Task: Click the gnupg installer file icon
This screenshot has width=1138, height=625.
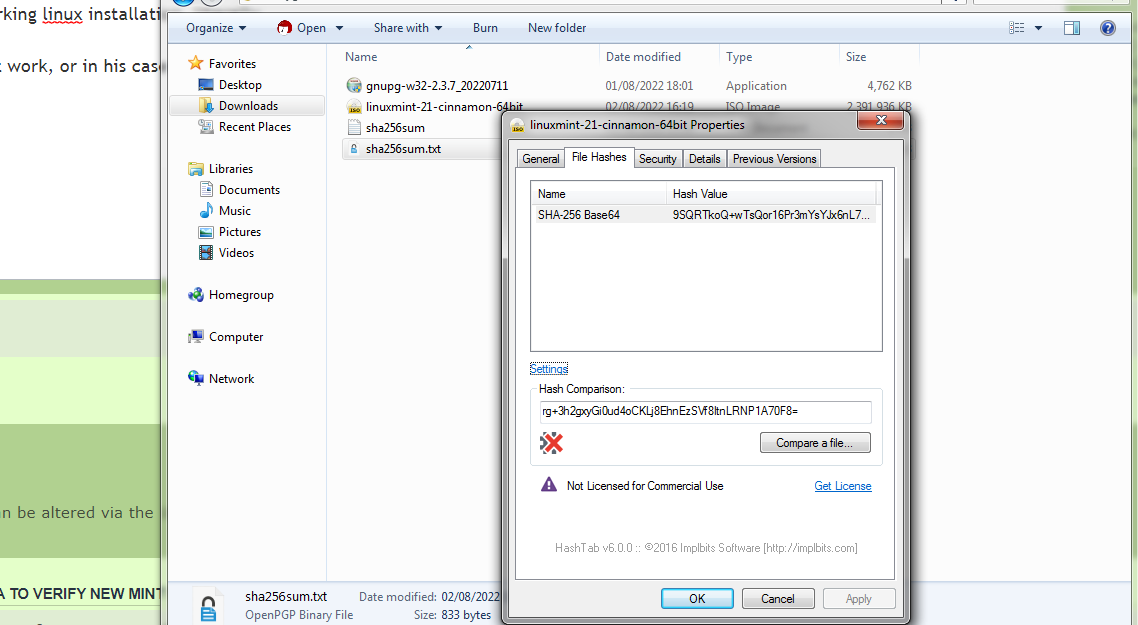Action: click(353, 86)
